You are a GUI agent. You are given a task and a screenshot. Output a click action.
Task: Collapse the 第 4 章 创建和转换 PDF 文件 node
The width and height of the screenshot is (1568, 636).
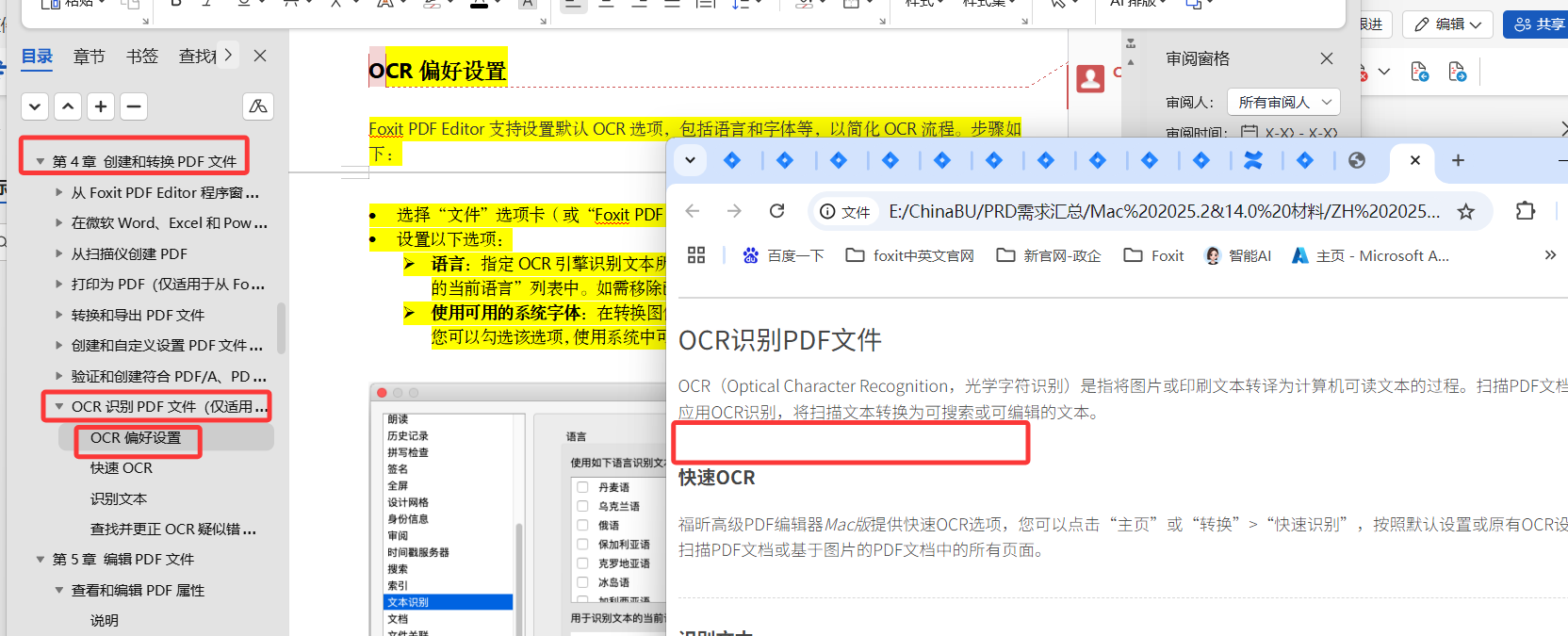tap(40, 162)
